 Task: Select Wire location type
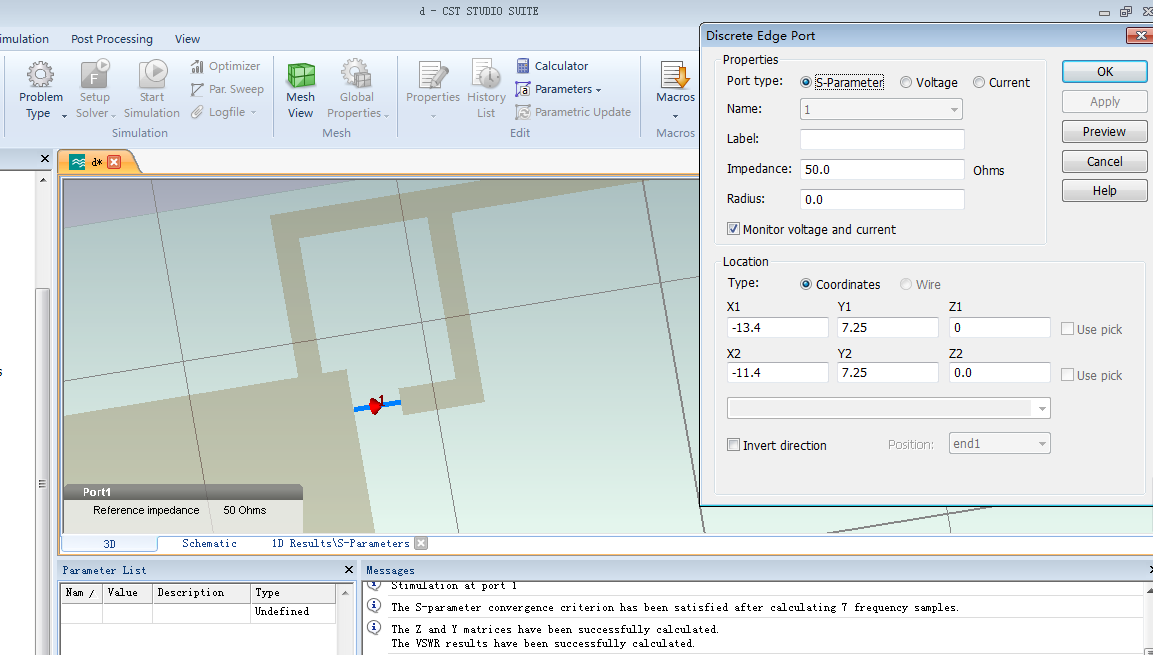tap(906, 284)
